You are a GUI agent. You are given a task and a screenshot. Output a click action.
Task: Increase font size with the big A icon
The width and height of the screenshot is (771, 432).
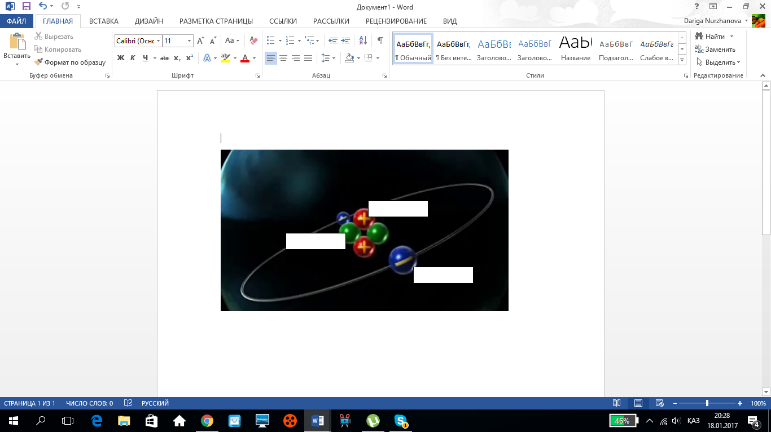[200, 41]
